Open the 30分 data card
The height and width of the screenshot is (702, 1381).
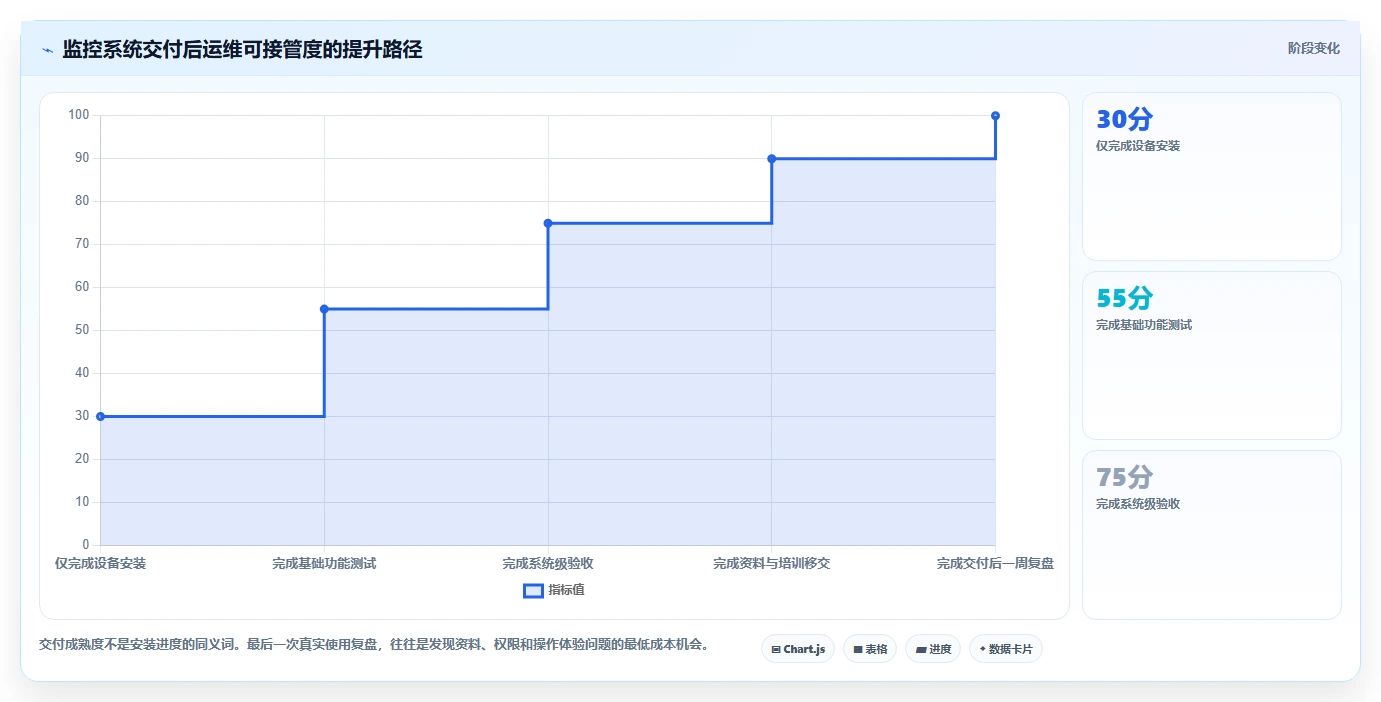(x=1211, y=177)
